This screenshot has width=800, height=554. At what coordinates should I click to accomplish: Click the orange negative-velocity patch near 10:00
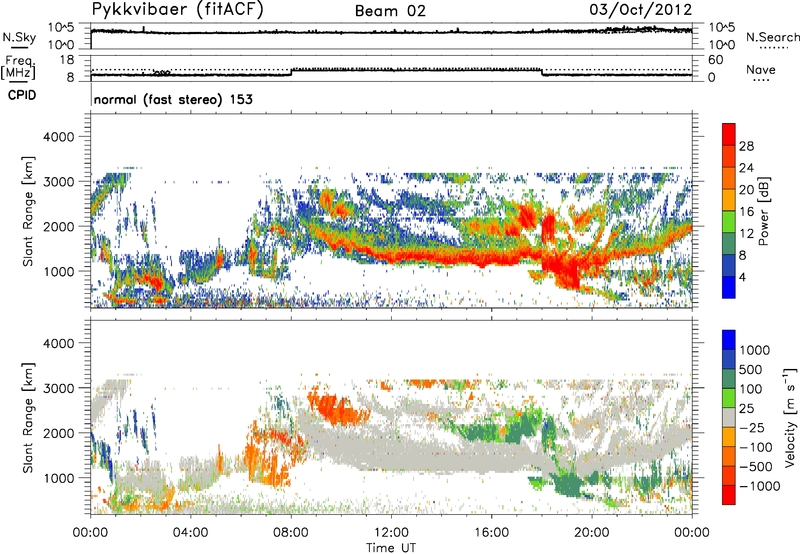point(337,407)
